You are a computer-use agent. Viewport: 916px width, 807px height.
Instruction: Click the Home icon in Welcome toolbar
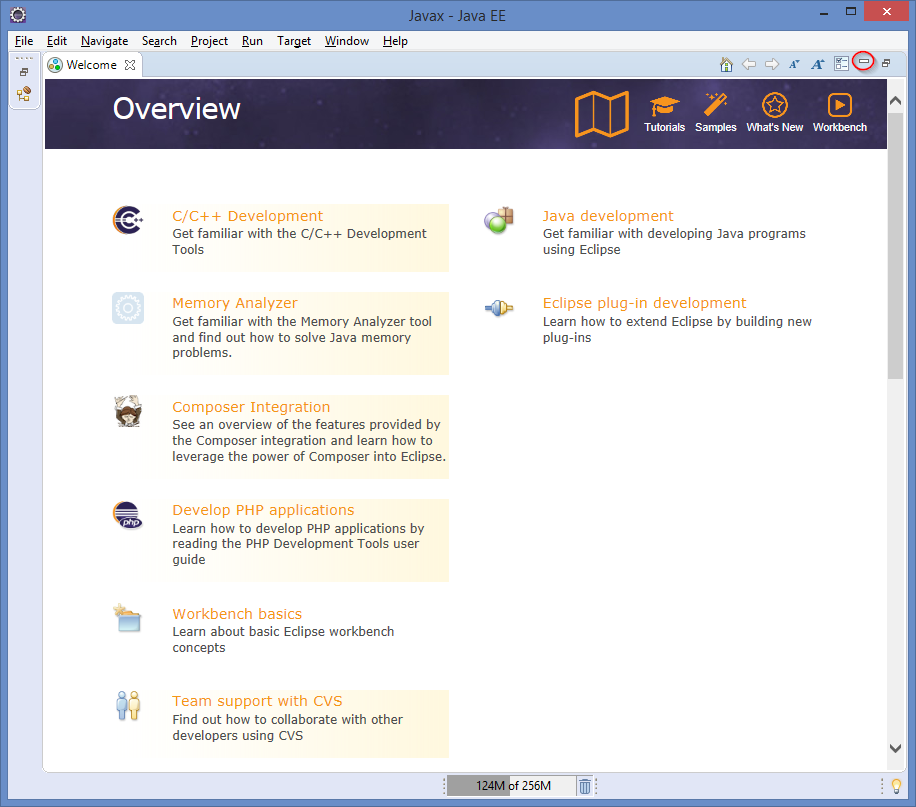727,64
